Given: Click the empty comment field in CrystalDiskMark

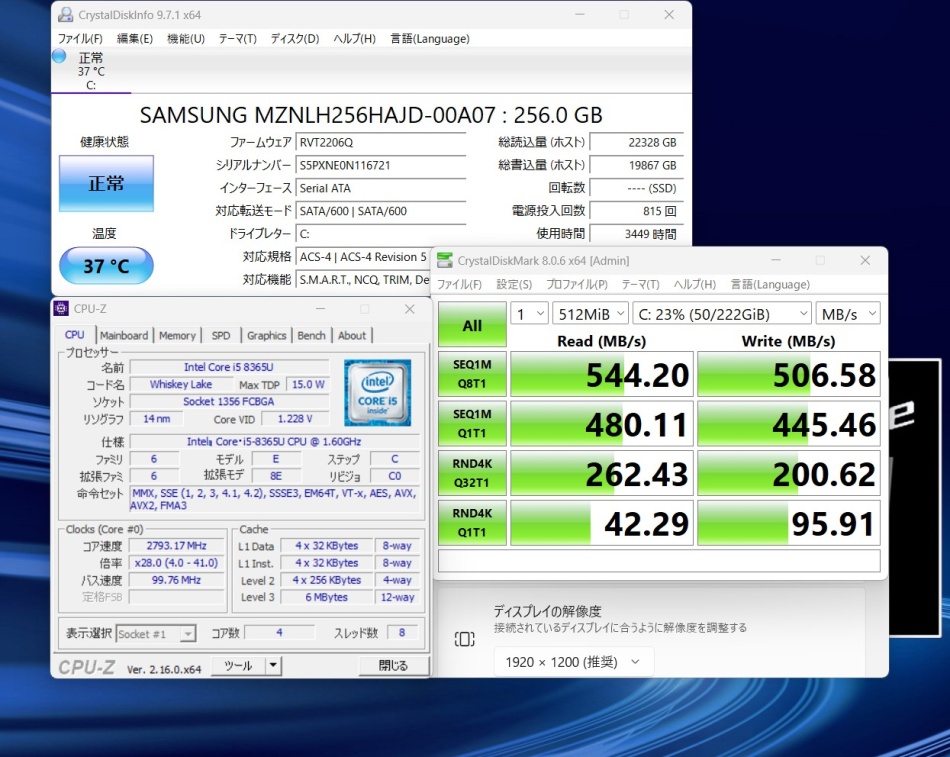Looking at the screenshot, I should (x=659, y=561).
